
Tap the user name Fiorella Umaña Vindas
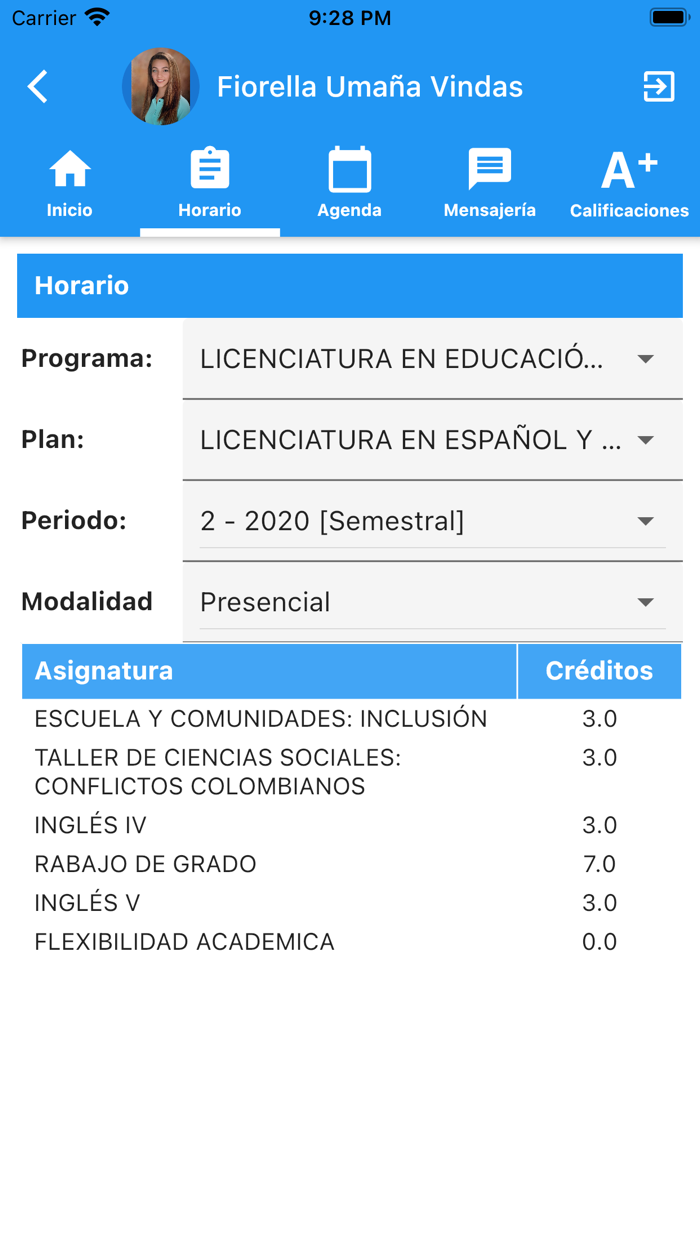click(x=370, y=87)
